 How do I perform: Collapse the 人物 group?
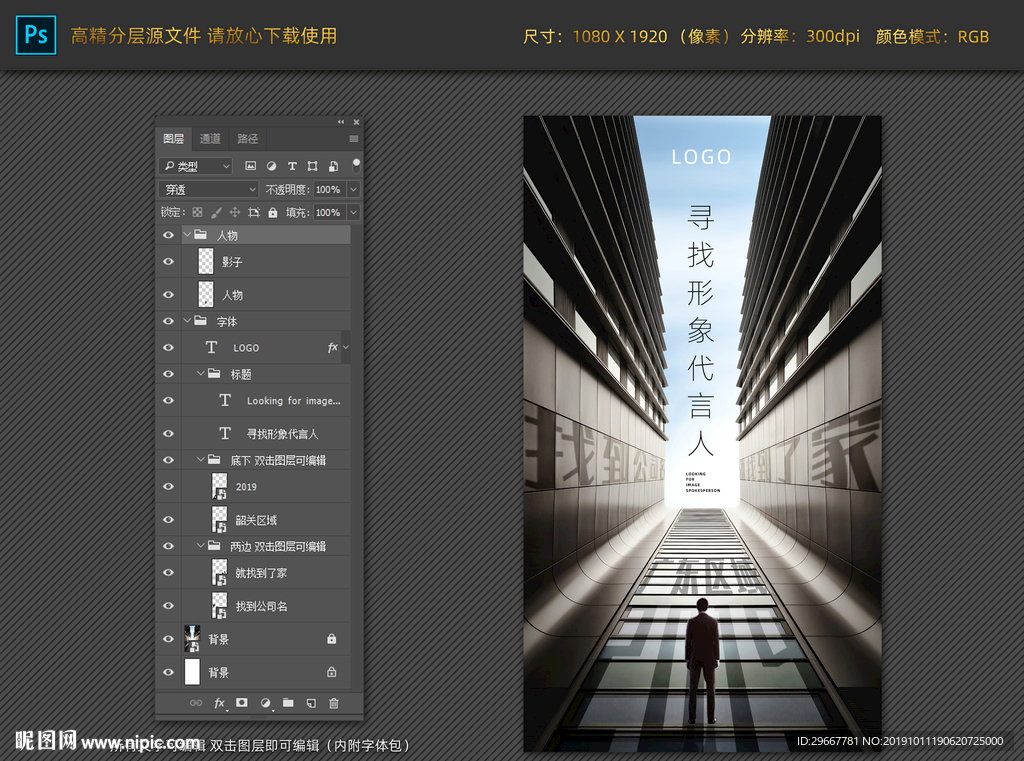[187, 235]
